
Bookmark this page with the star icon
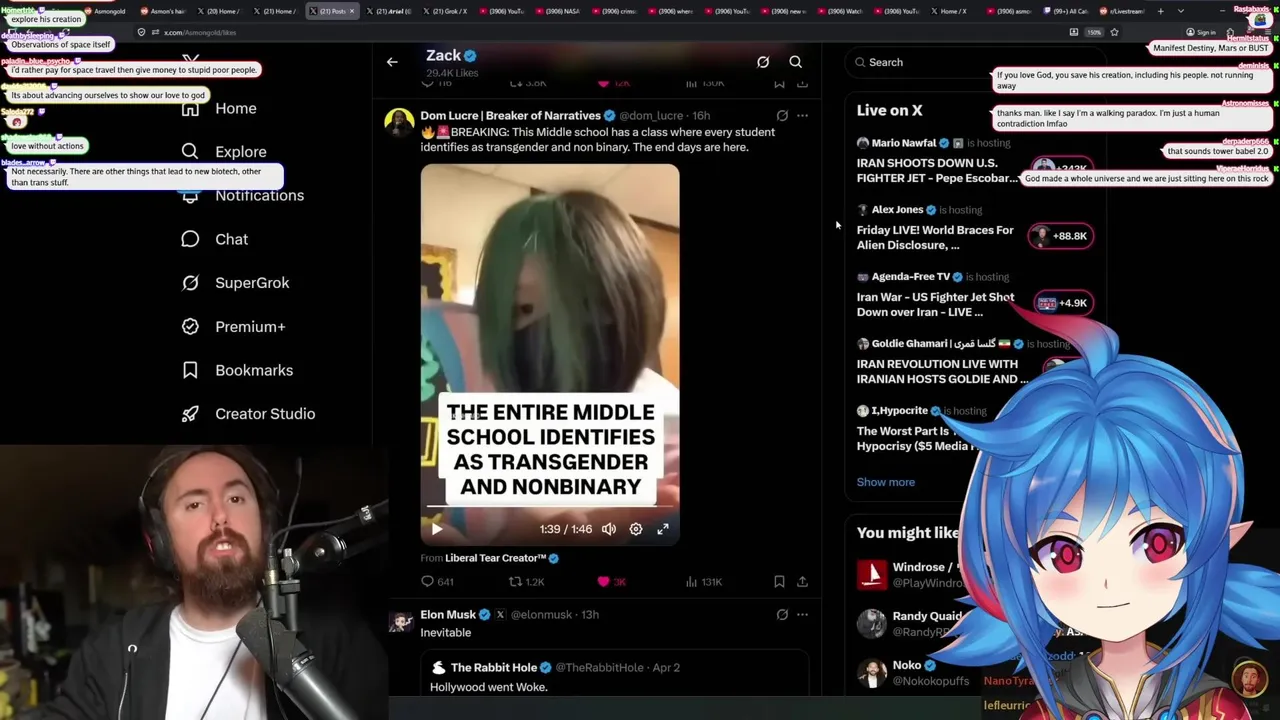pyautogui.click(x=1114, y=32)
